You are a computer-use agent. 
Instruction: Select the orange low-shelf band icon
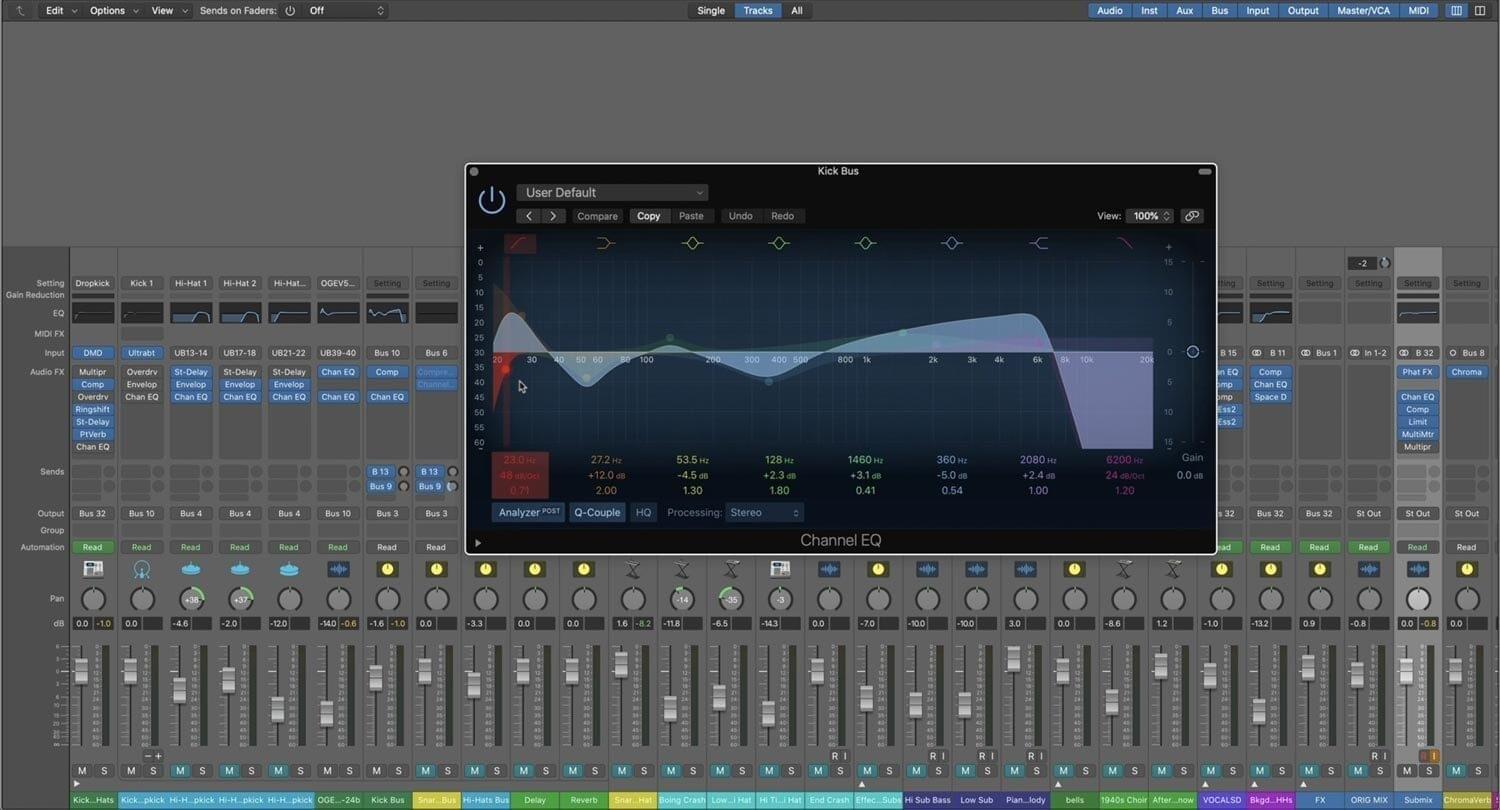click(x=605, y=243)
